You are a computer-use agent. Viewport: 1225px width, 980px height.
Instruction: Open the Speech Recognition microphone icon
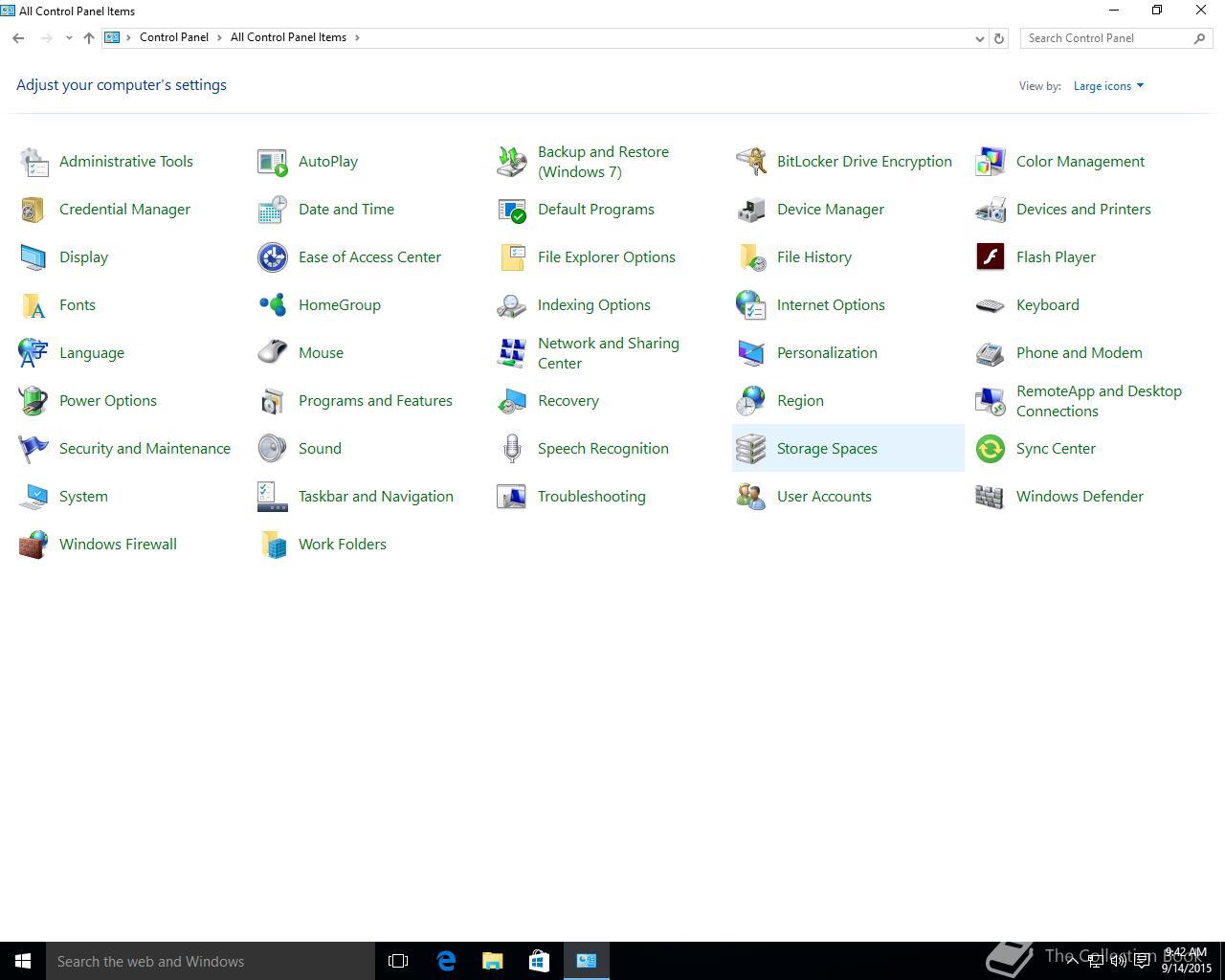tap(512, 449)
